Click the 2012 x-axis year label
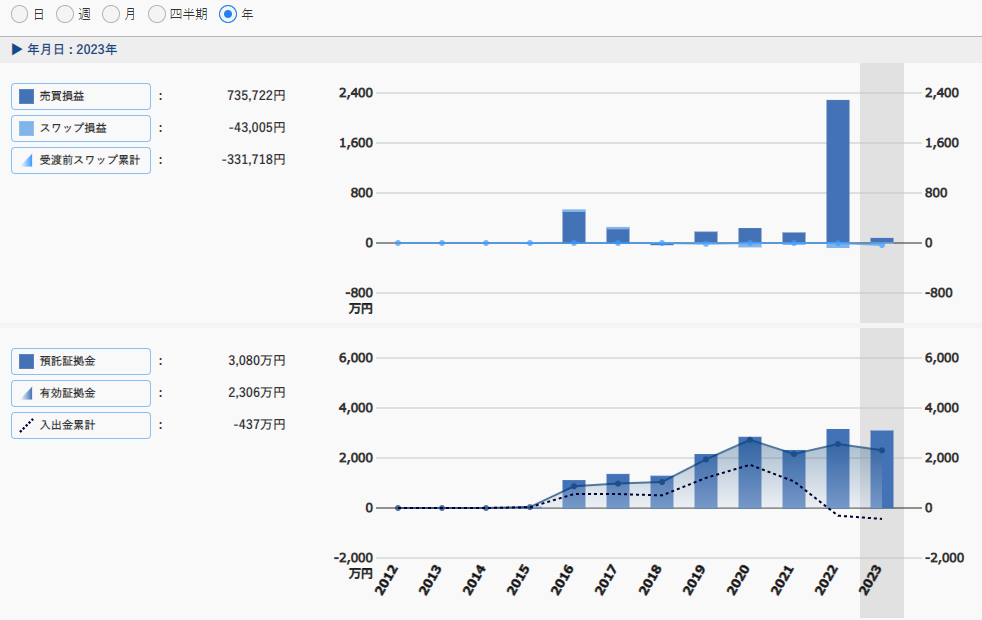 click(x=386, y=580)
